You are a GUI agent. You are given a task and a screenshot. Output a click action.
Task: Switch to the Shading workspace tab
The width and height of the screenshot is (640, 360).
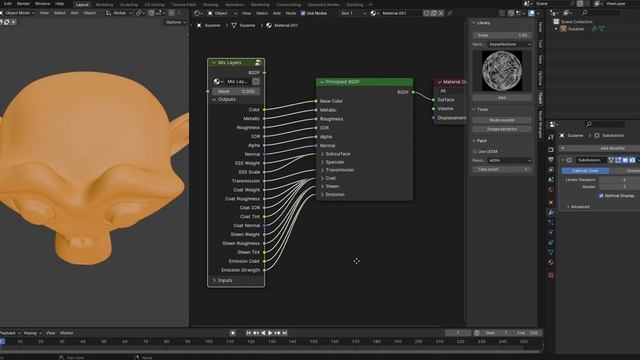tap(211, 4)
